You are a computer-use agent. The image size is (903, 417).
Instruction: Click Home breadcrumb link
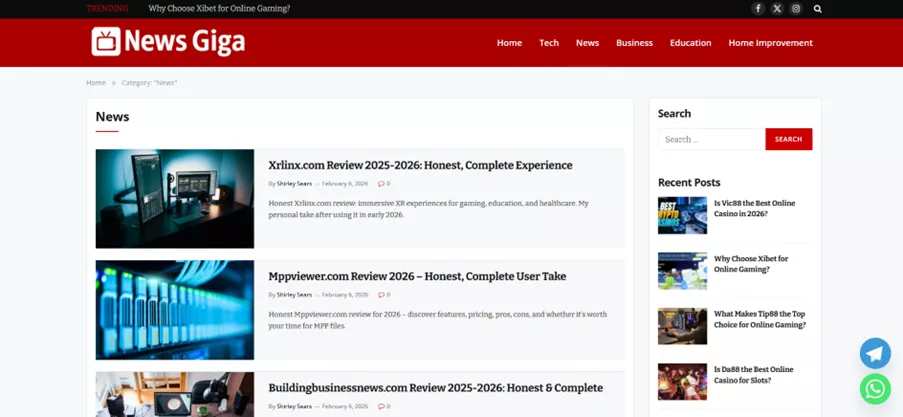[96, 83]
